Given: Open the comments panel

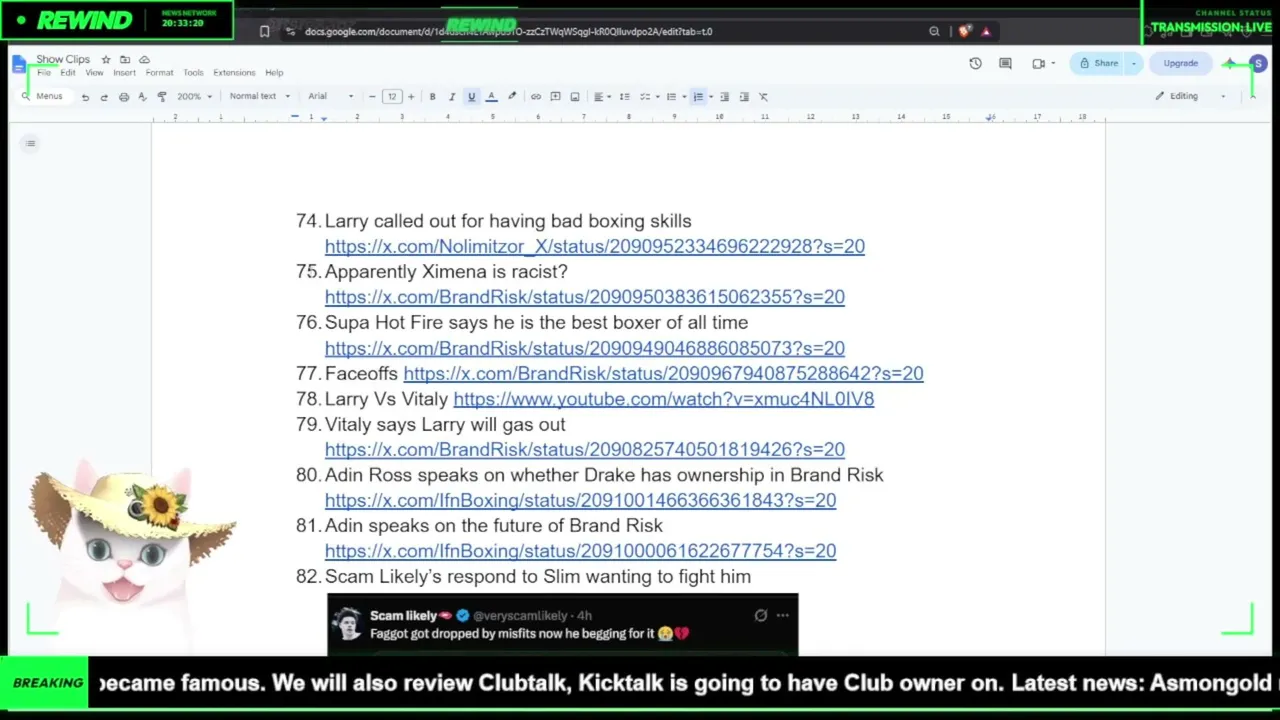Looking at the screenshot, I should coord(1006,64).
